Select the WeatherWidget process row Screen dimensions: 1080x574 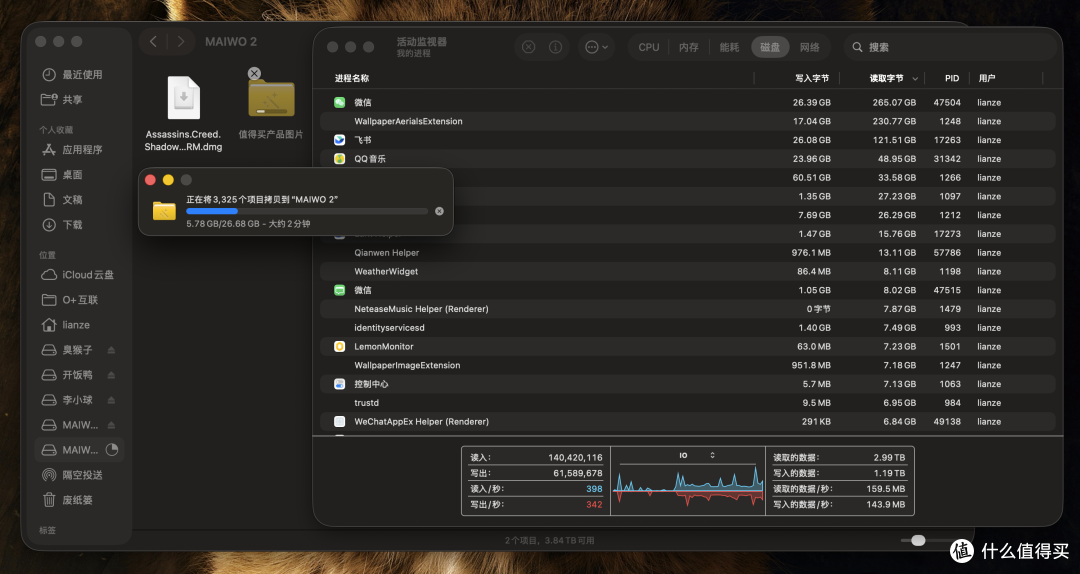pos(687,271)
